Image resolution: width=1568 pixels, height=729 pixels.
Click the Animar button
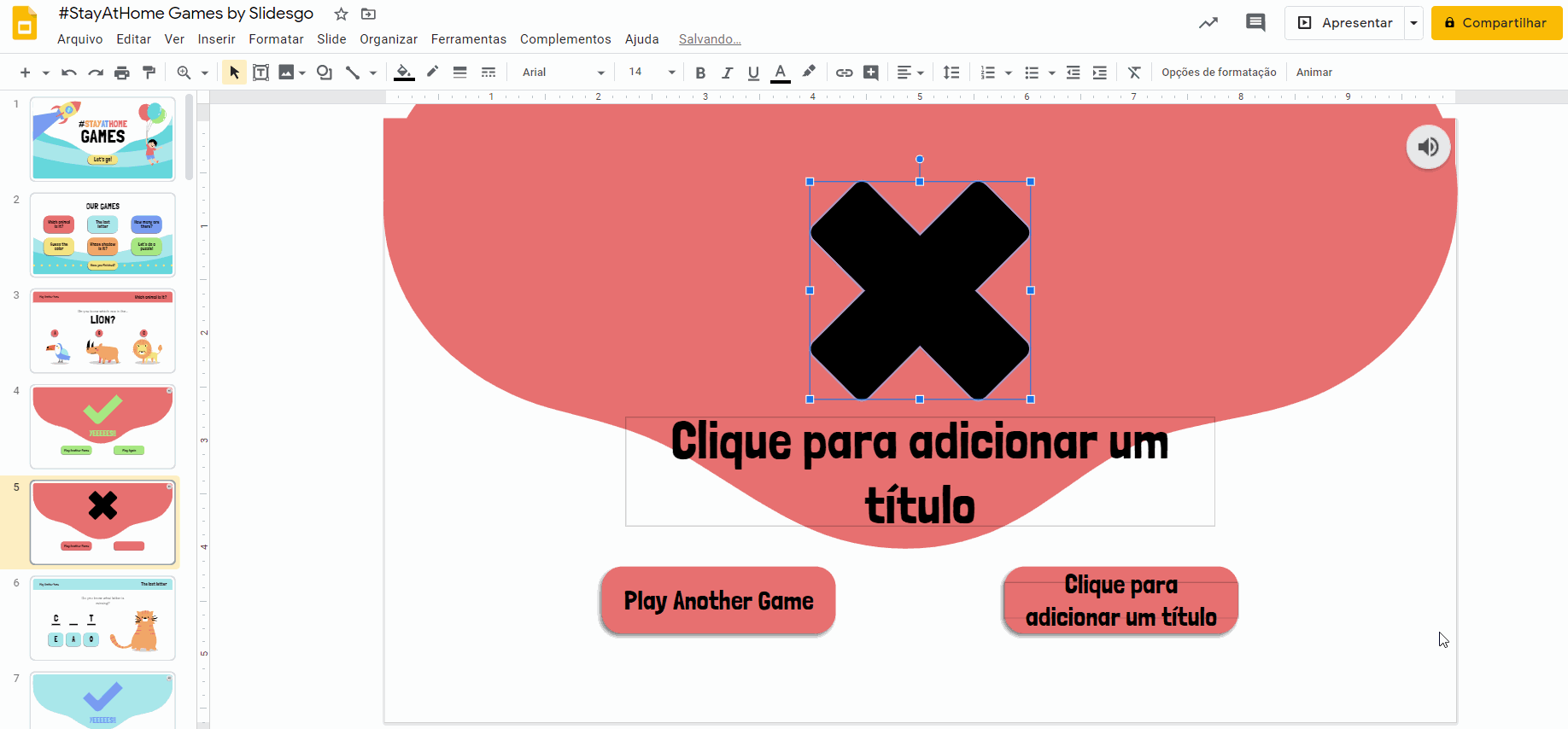pyautogui.click(x=1314, y=73)
